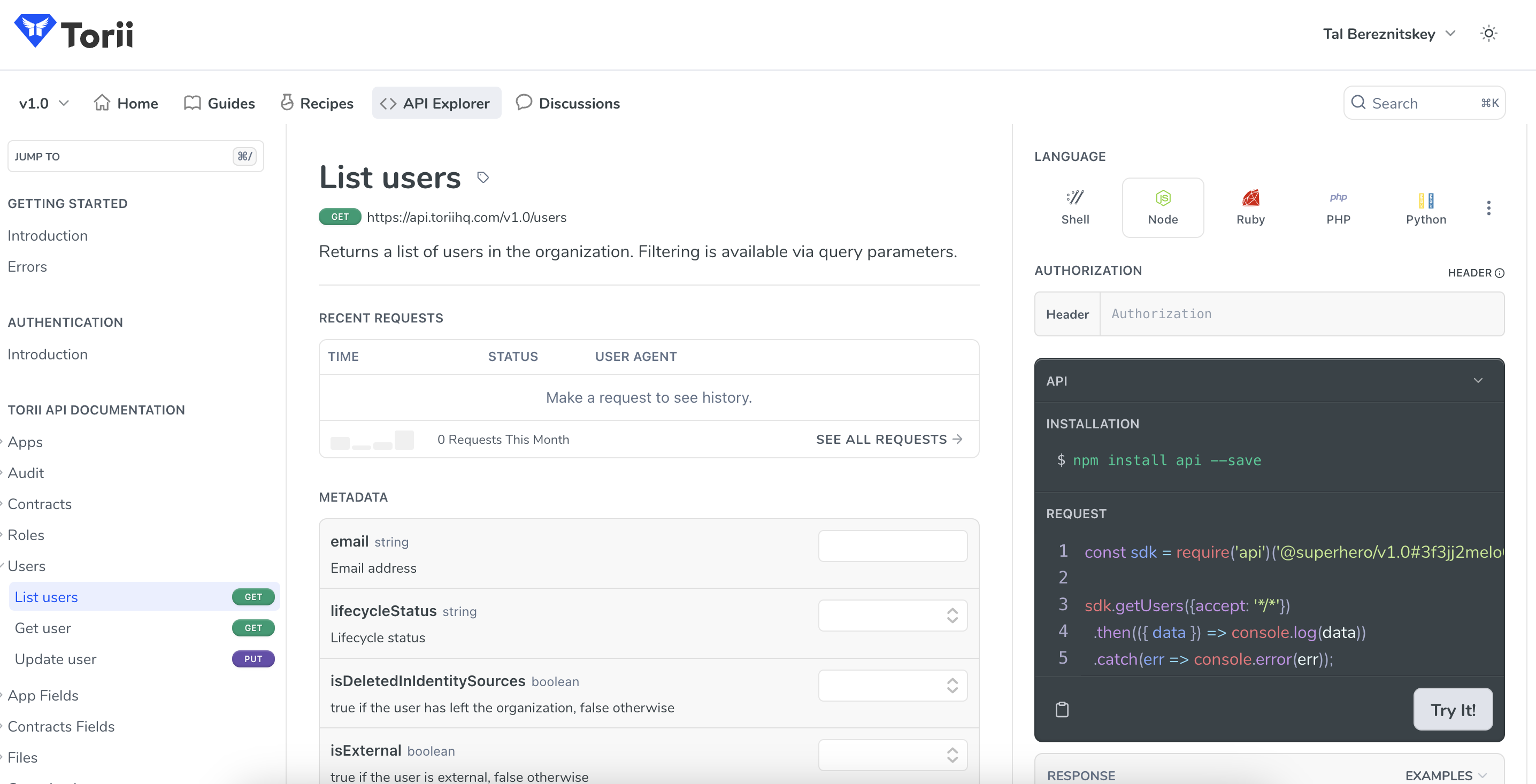Image resolution: width=1536 pixels, height=784 pixels.
Task: Open the isExternal dropdown
Action: point(893,755)
